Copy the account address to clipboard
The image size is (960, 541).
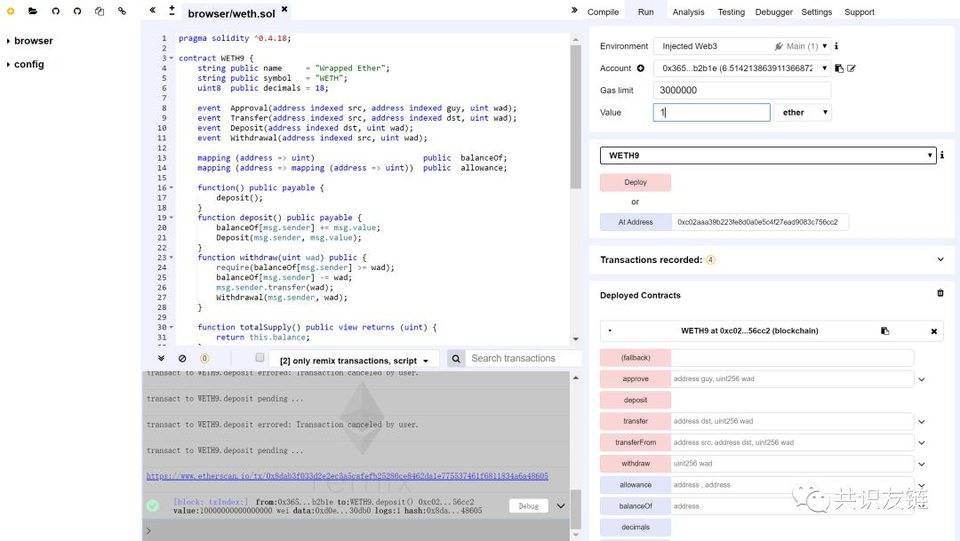tap(839, 68)
